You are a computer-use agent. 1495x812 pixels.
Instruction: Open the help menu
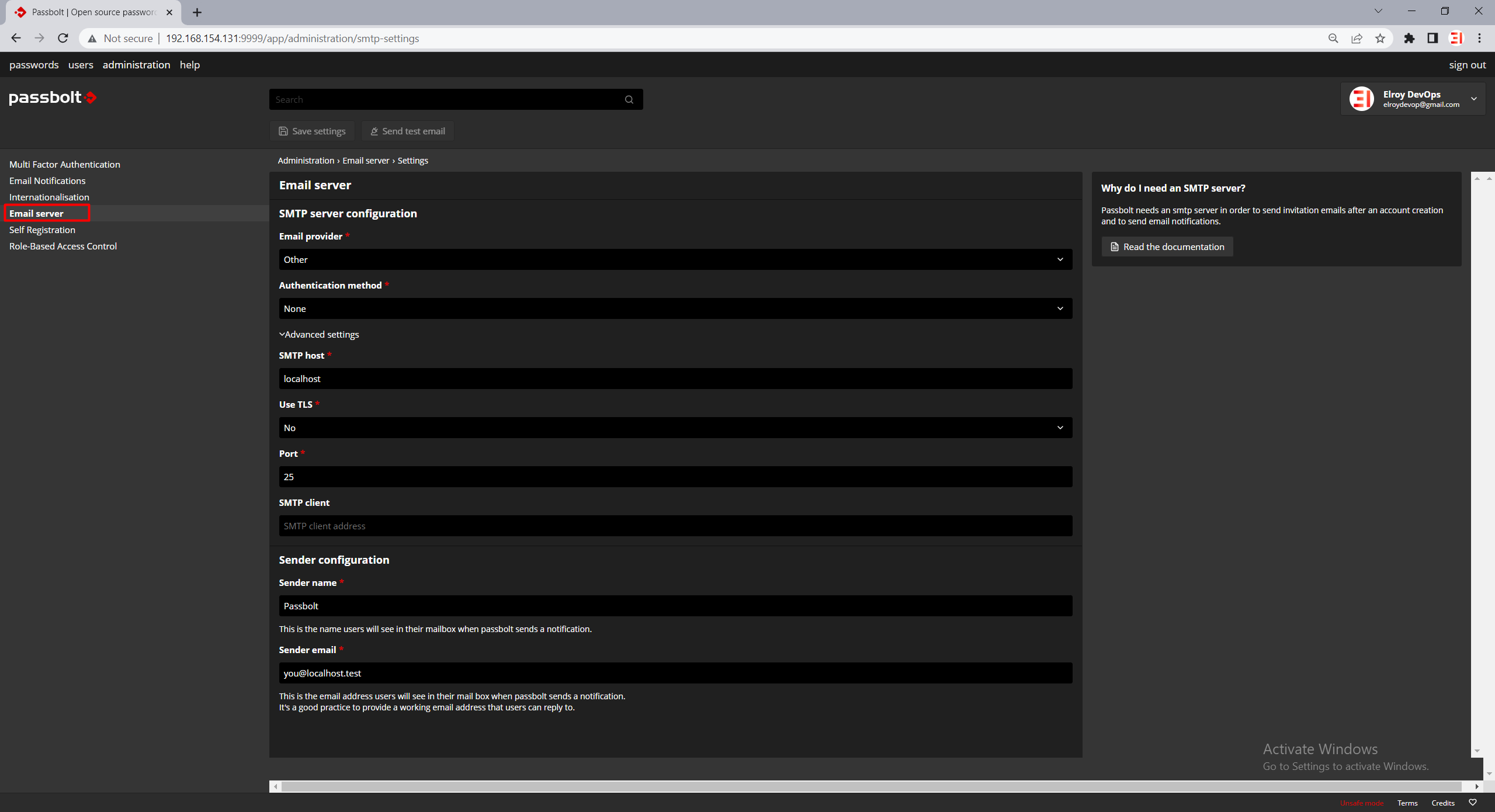click(x=190, y=65)
